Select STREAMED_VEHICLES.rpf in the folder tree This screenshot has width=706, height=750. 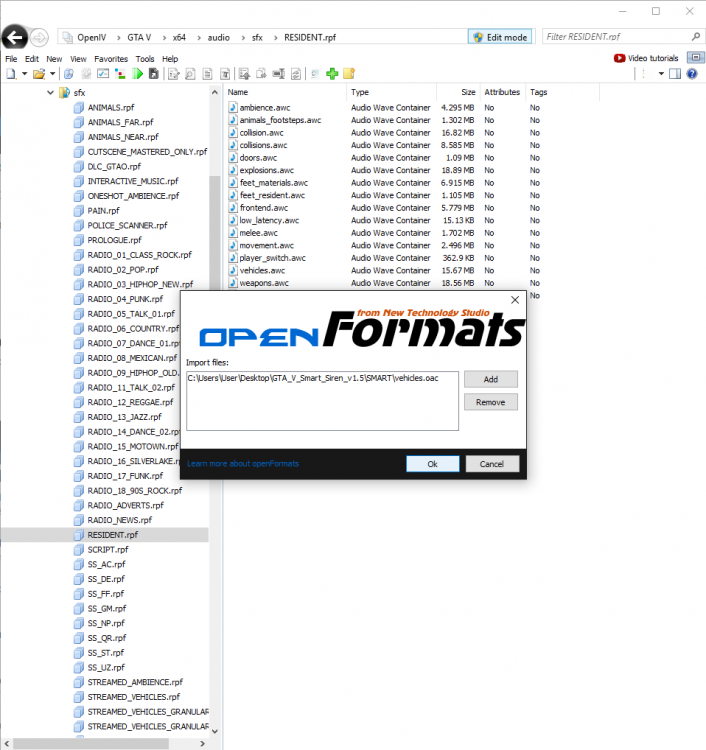133,697
